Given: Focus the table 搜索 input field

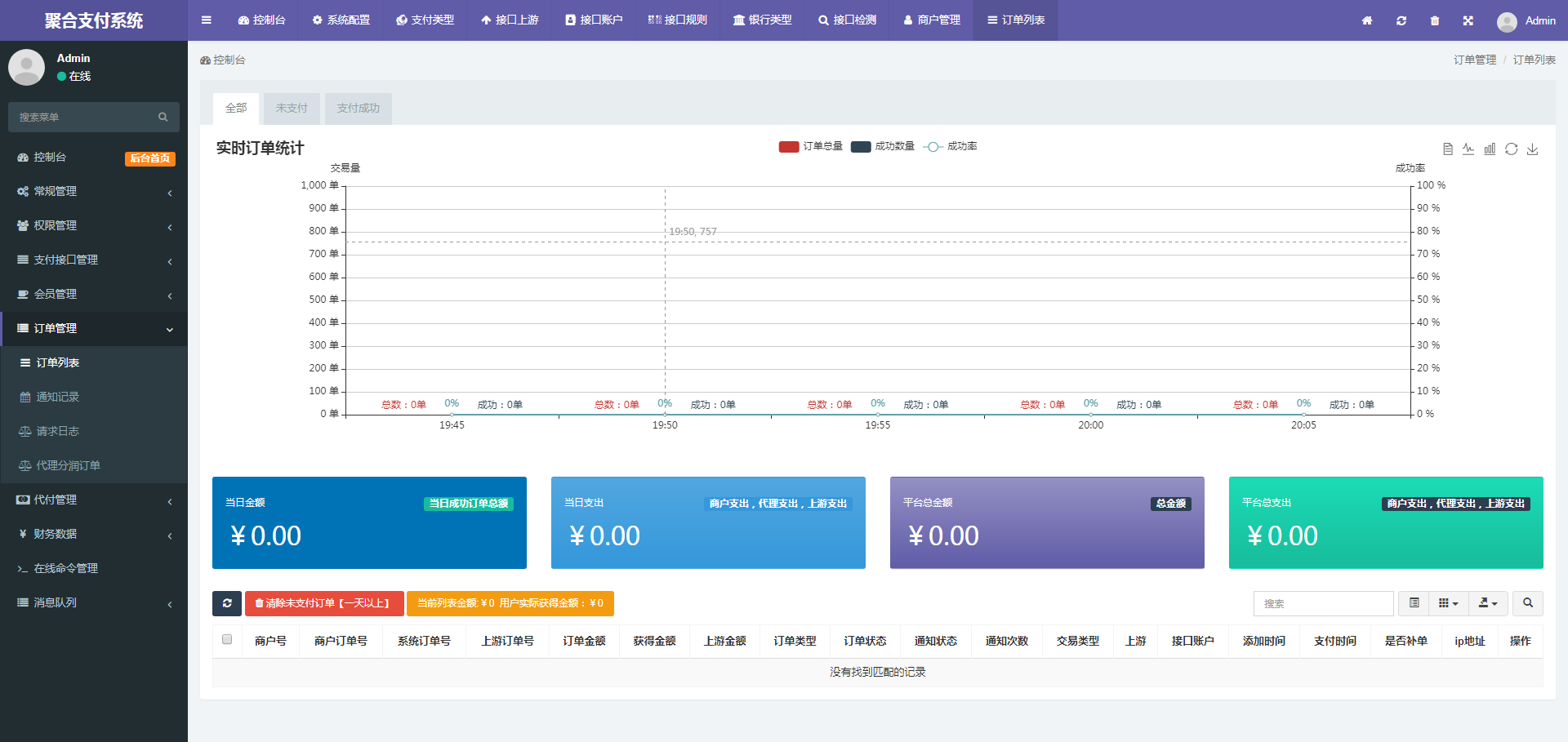Looking at the screenshot, I should (x=1323, y=603).
